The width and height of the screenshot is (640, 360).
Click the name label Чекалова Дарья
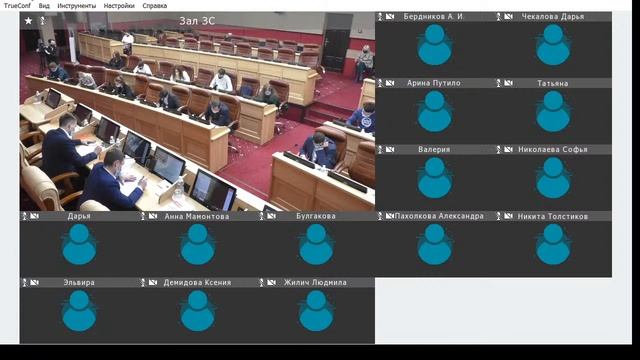553,17
